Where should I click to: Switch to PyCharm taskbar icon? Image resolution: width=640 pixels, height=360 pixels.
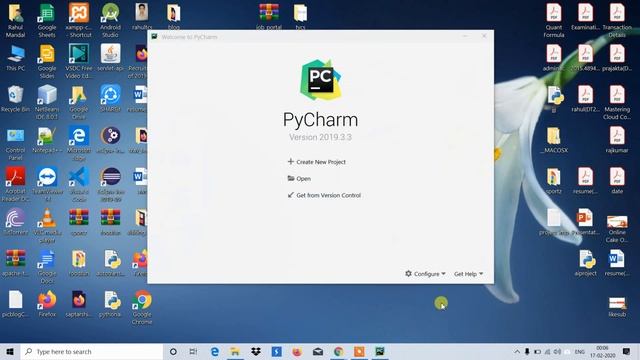pyautogui.click(x=380, y=351)
